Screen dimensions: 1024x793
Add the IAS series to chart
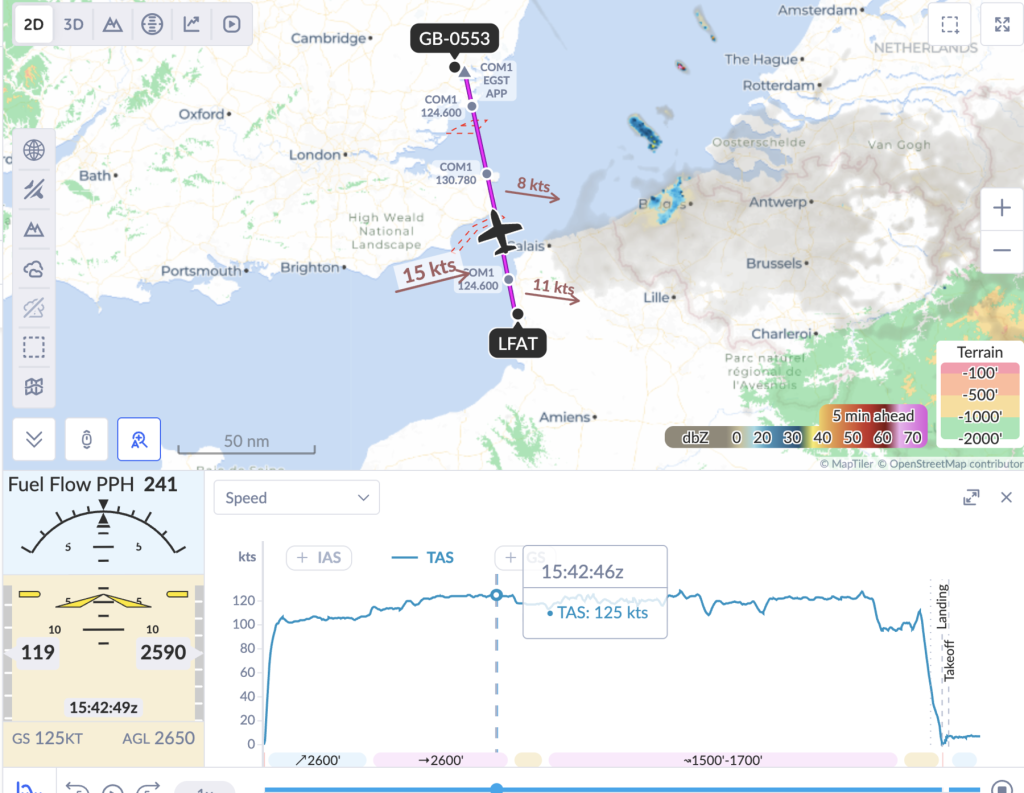point(319,558)
